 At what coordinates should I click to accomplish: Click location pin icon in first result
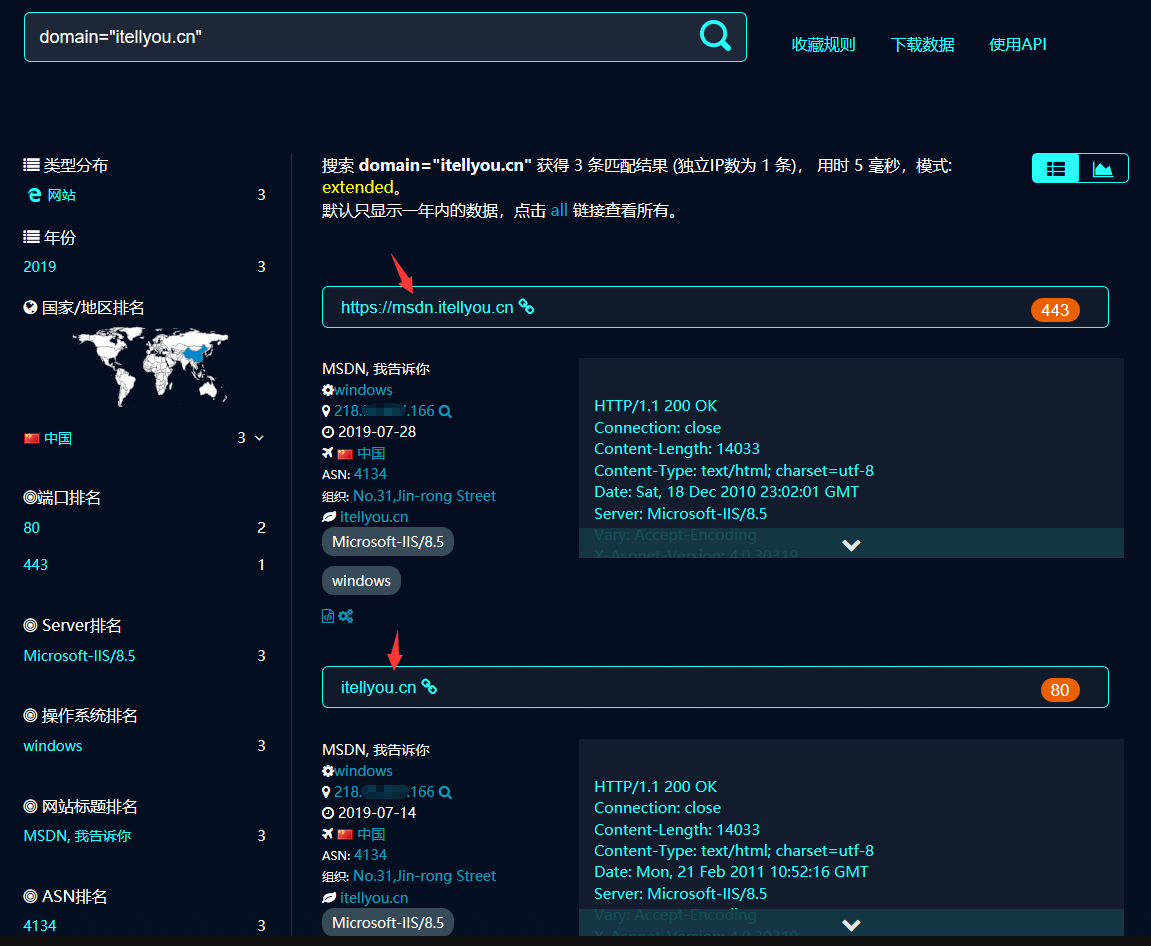point(326,411)
